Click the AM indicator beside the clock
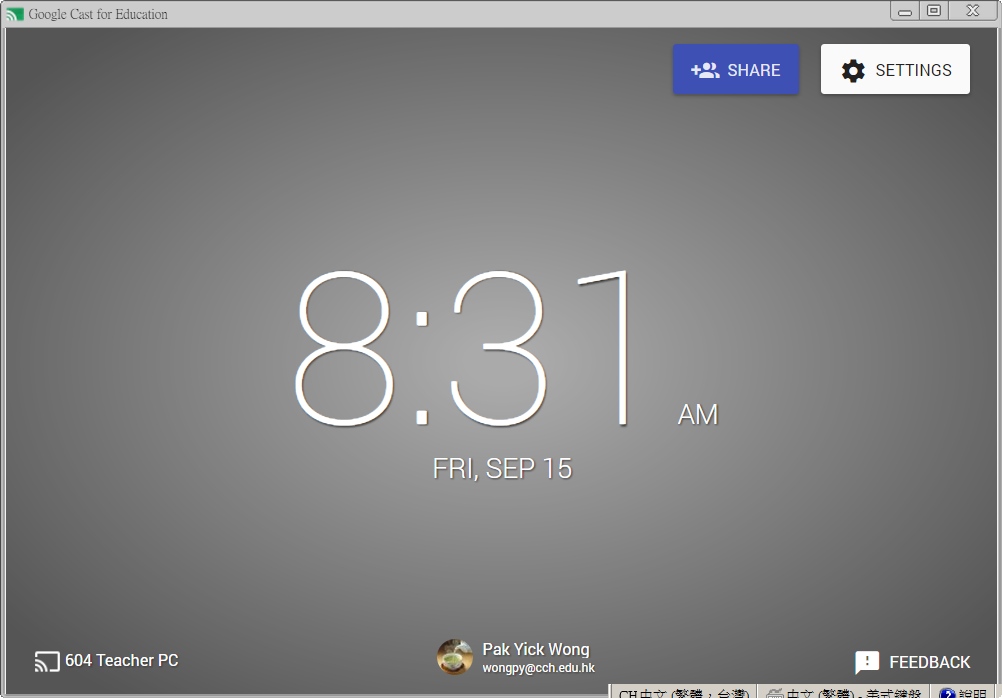 [698, 414]
